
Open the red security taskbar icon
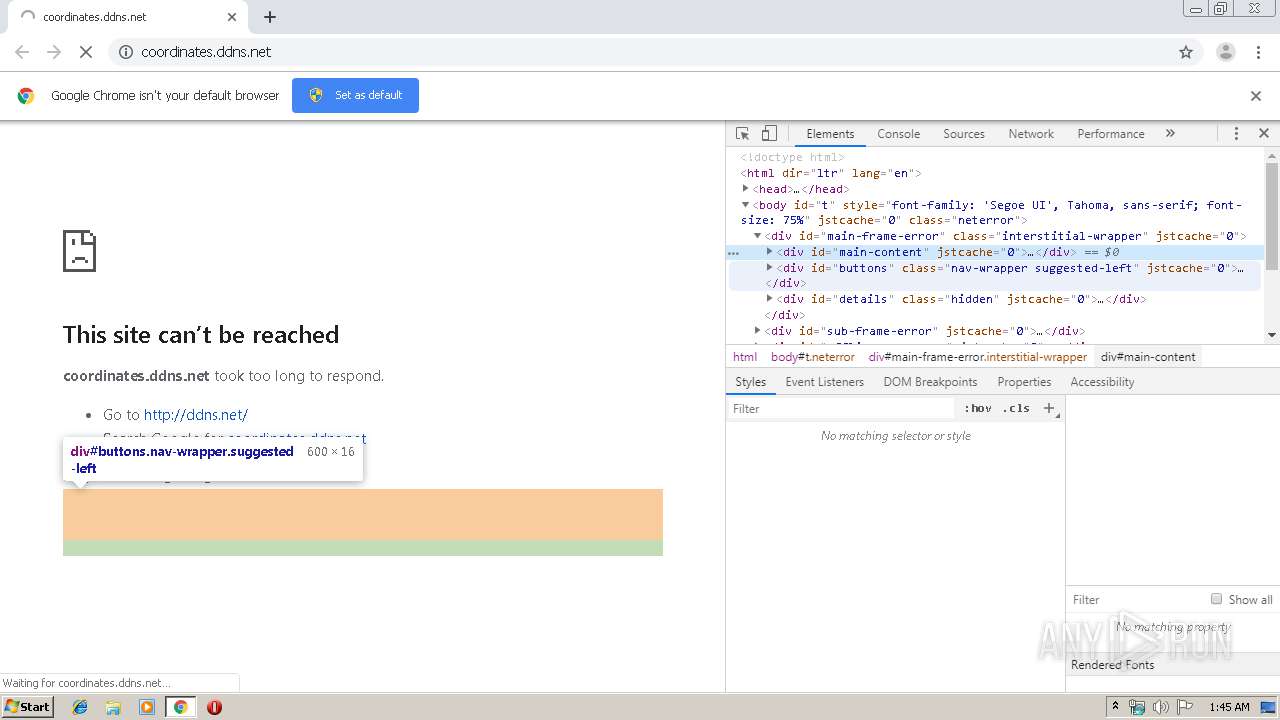coord(214,707)
